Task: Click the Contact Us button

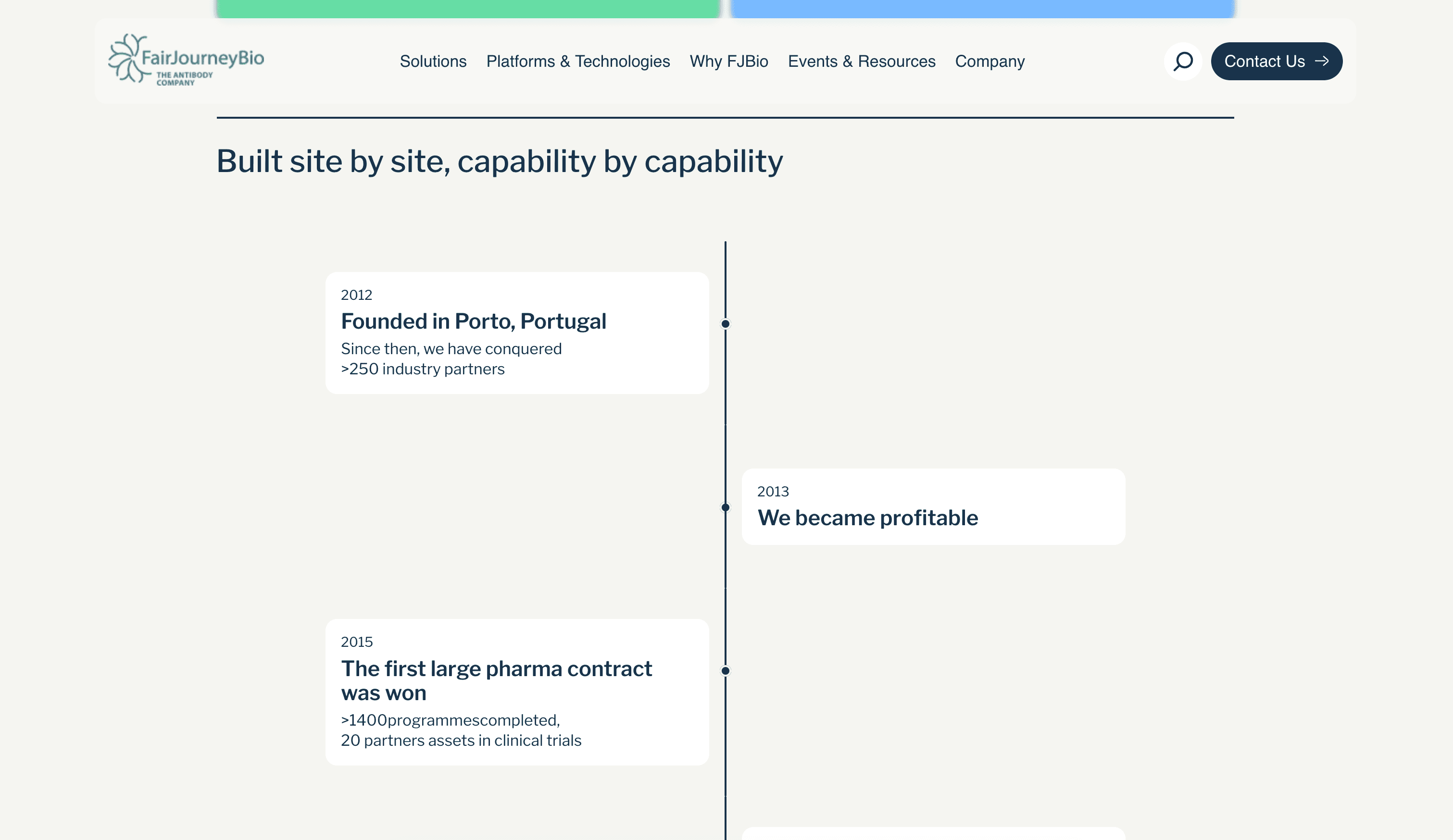Action: (x=1276, y=61)
